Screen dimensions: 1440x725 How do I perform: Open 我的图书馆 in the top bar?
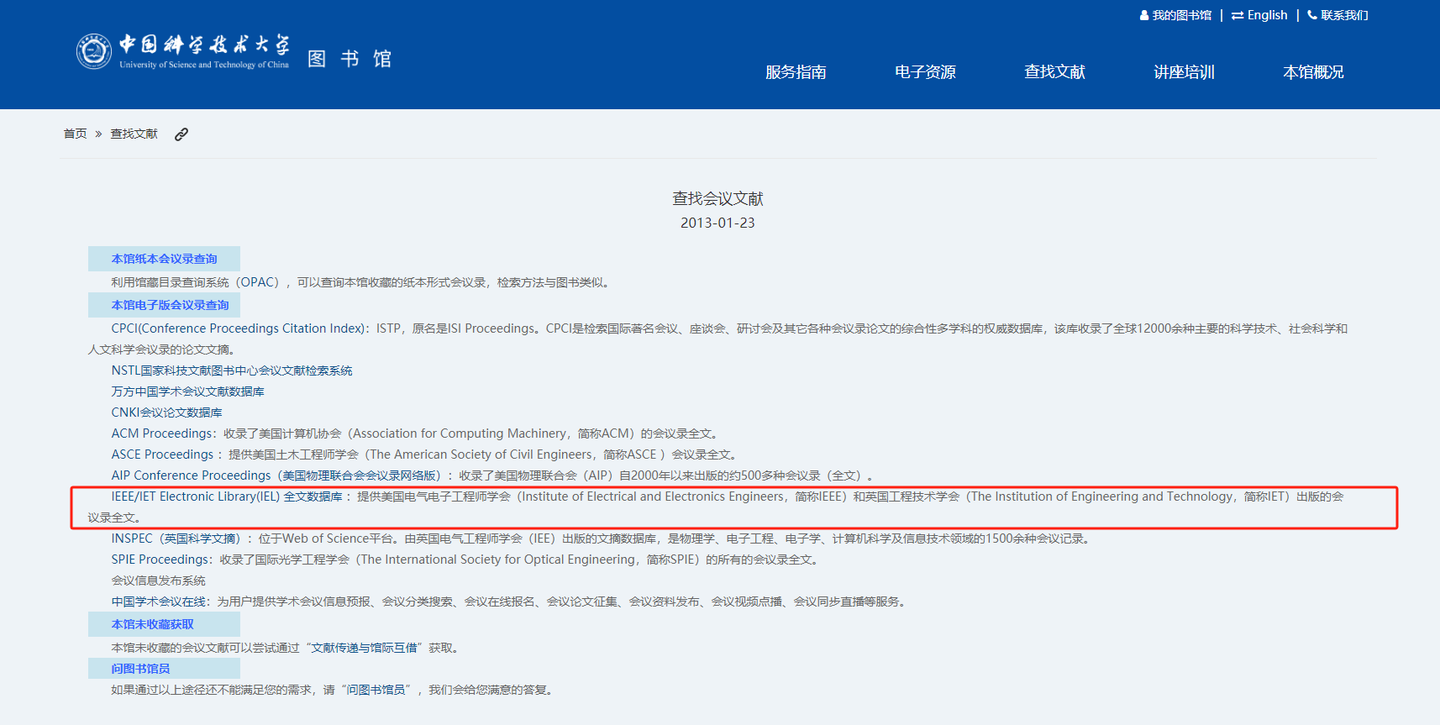tap(1181, 15)
